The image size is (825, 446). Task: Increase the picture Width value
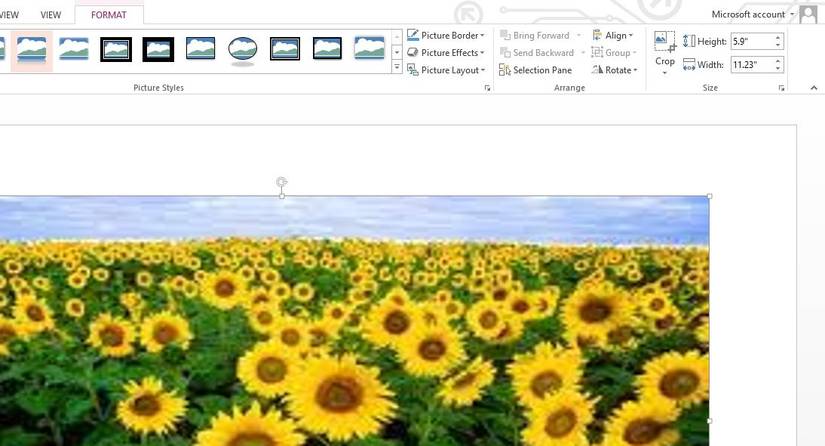tap(778, 61)
